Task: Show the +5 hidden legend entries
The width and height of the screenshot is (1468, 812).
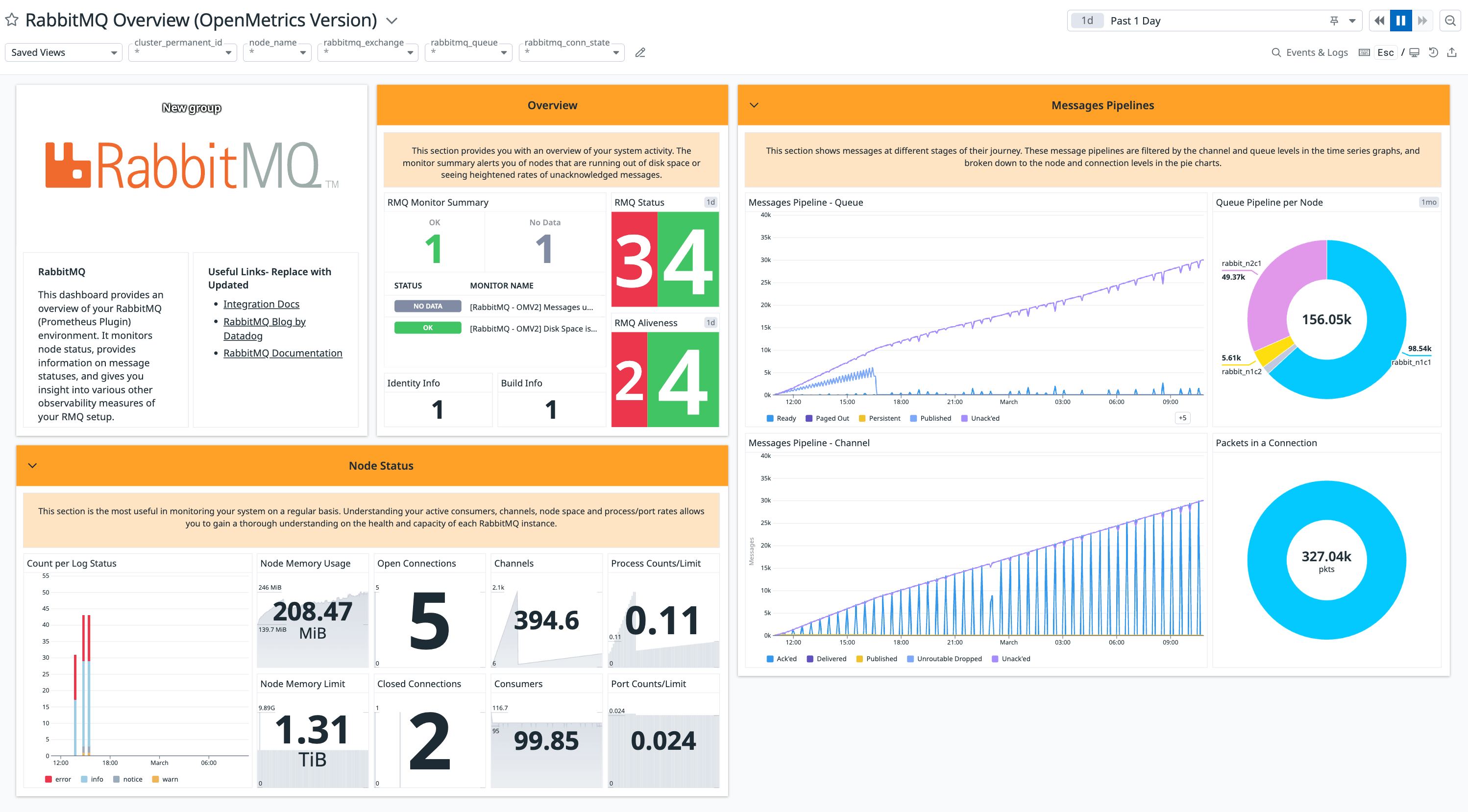Action: coord(1182,418)
